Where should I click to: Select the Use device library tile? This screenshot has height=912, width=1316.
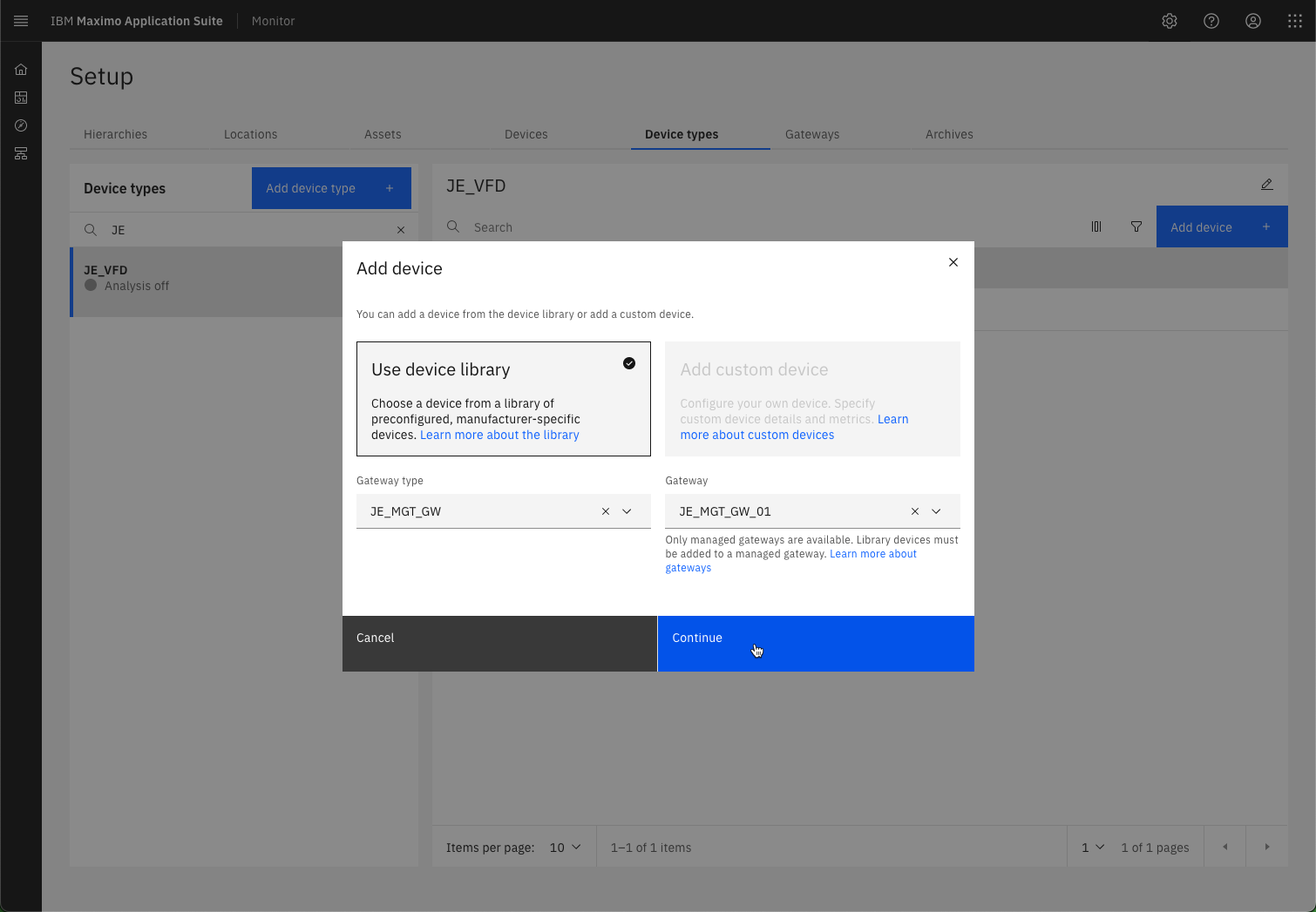tap(504, 399)
